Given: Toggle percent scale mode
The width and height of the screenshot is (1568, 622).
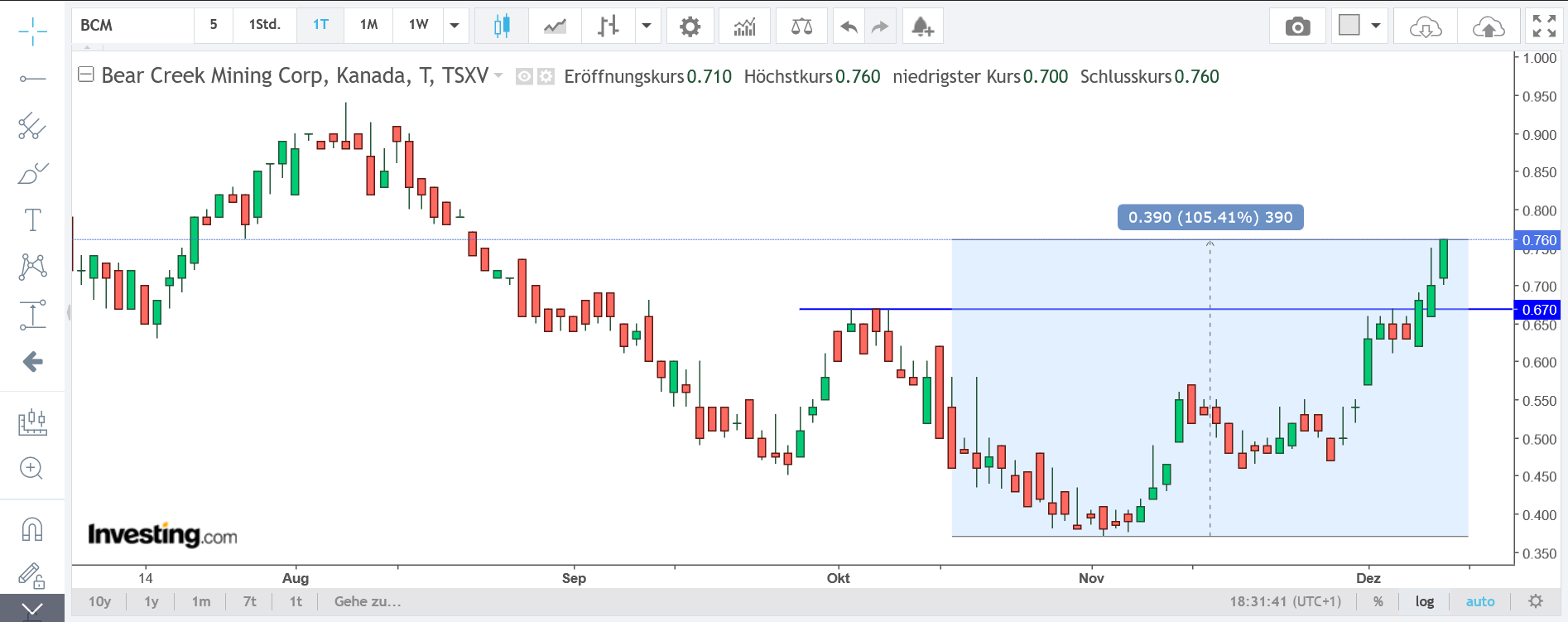Looking at the screenshot, I should click(1378, 601).
